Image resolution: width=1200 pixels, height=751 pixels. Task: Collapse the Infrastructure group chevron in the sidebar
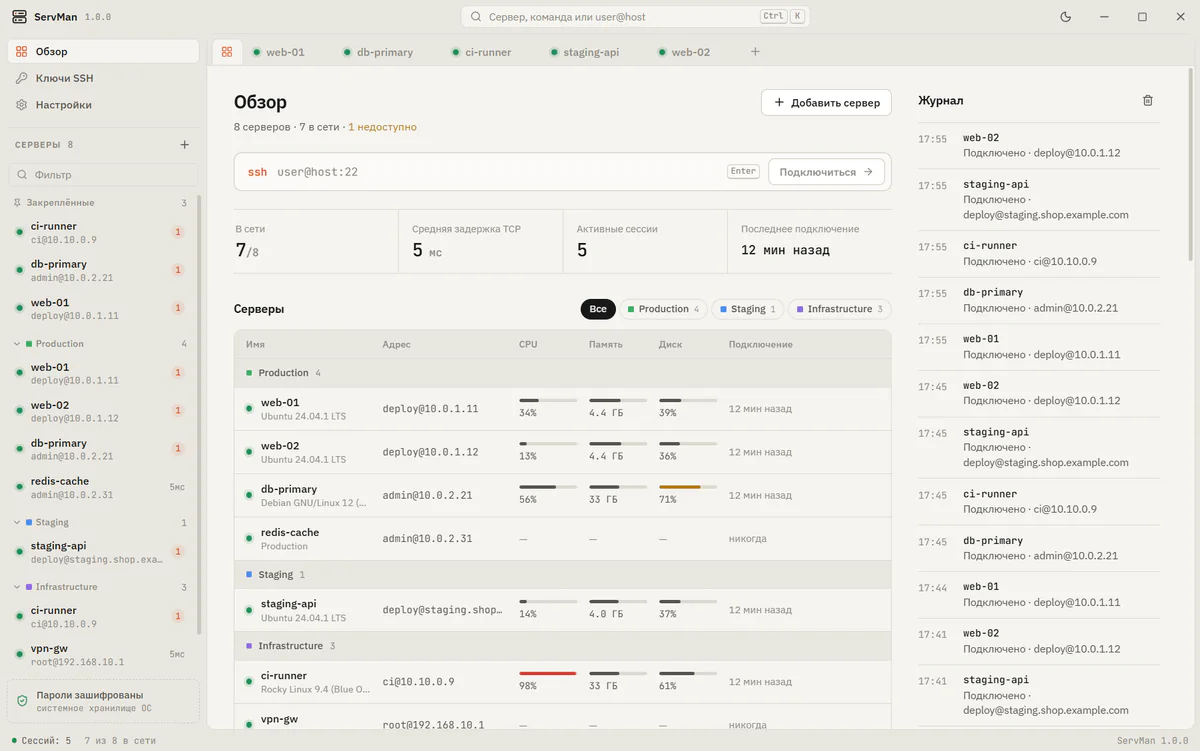17,587
